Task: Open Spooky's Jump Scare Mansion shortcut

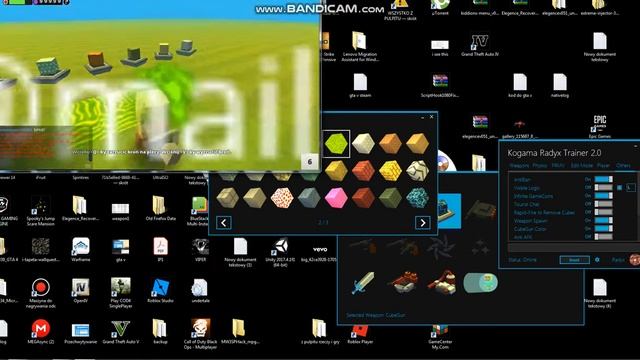Action: click(40, 211)
